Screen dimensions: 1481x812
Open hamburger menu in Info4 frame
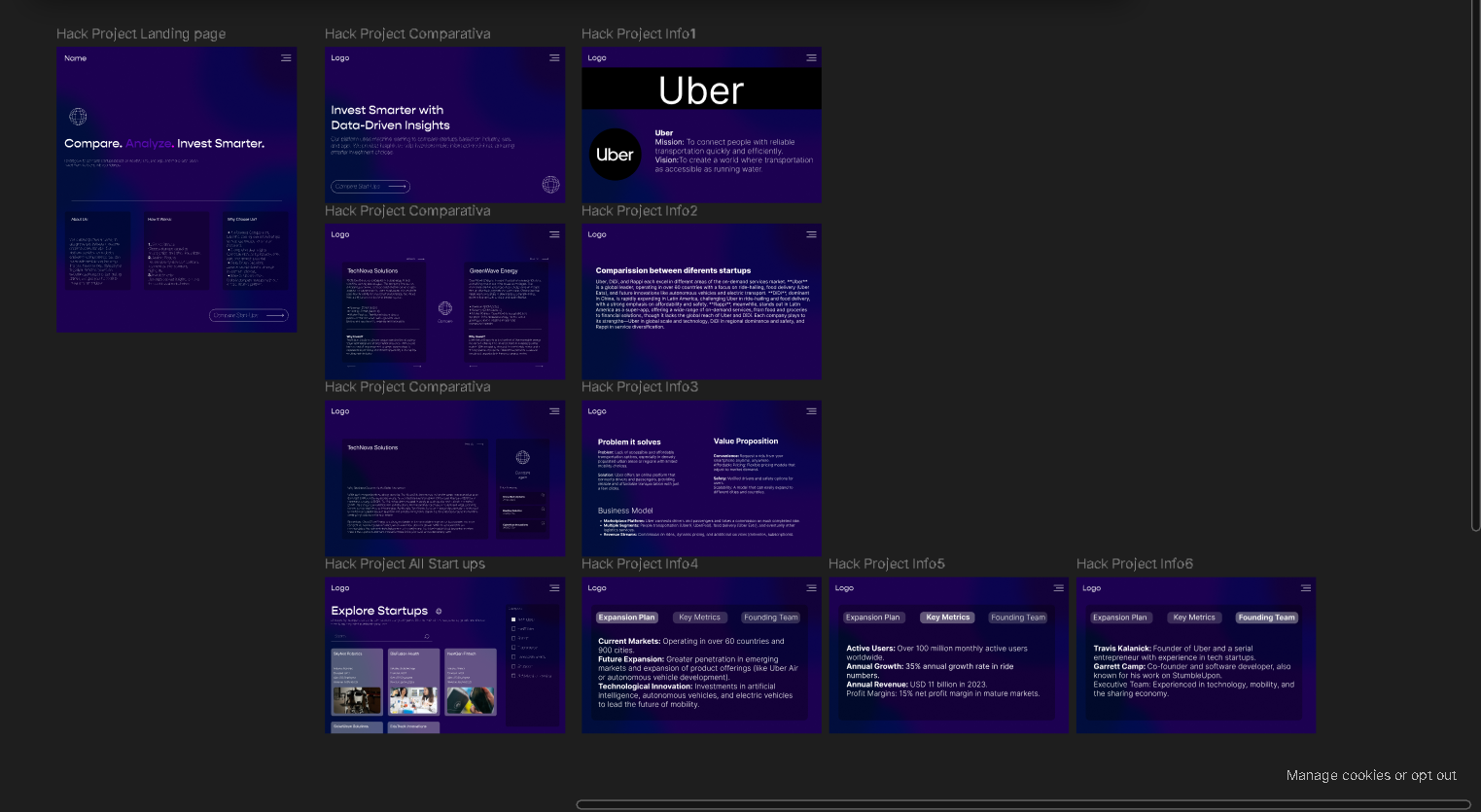[x=811, y=588]
